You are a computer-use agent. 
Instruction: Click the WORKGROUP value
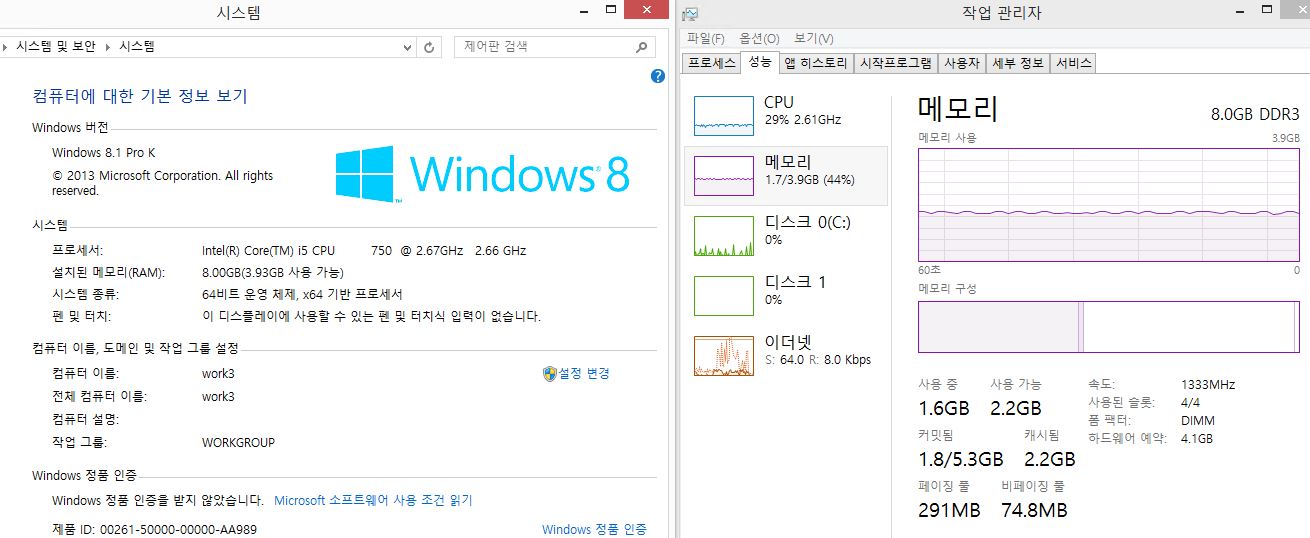pos(238,442)
